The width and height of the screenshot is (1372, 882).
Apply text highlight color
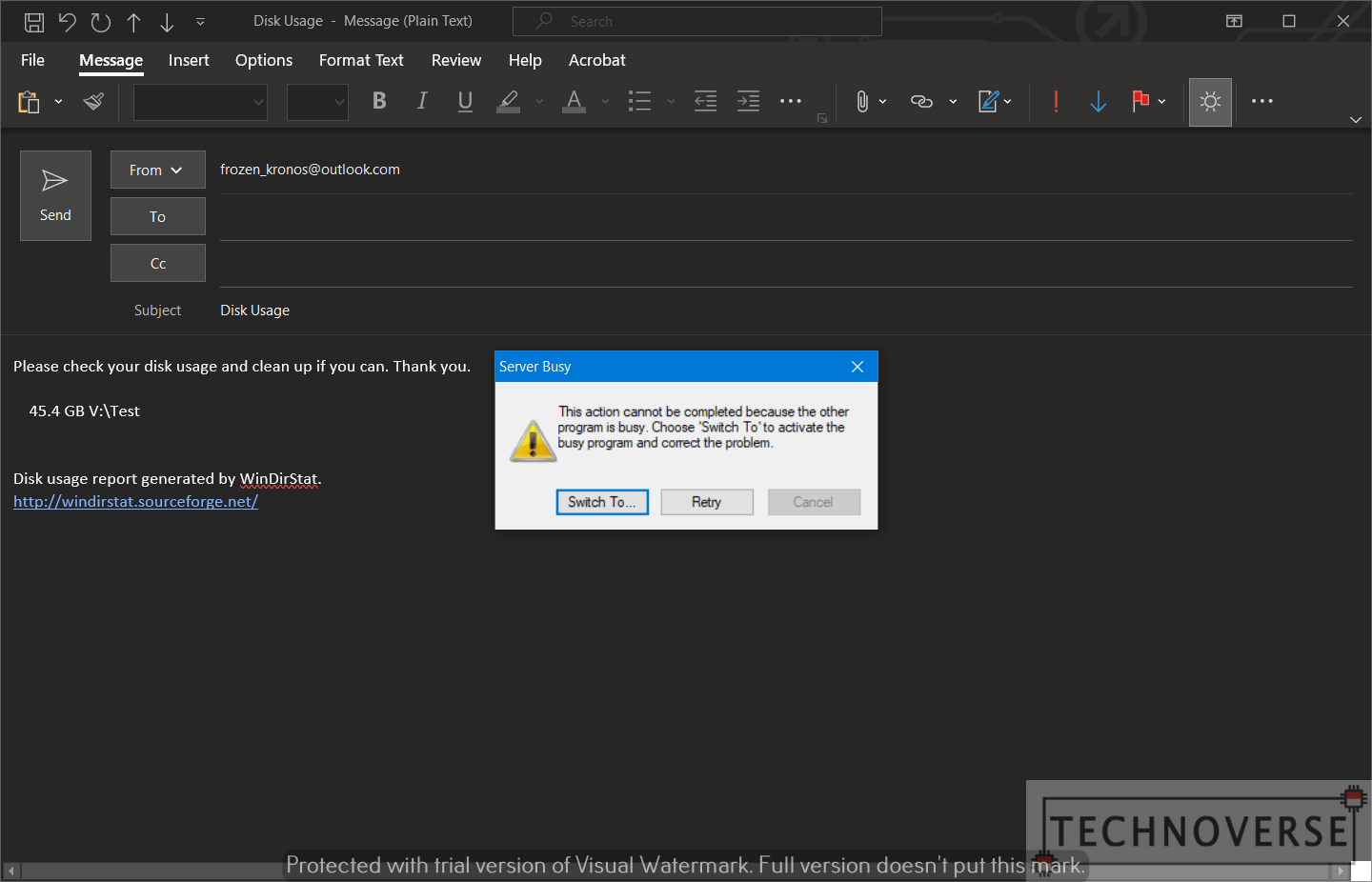509,101
